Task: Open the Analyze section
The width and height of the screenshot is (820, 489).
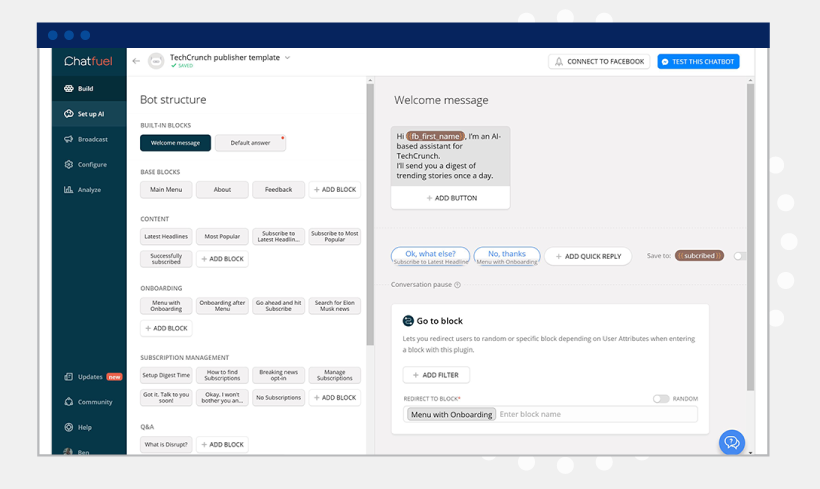Action: pos(89,189)
